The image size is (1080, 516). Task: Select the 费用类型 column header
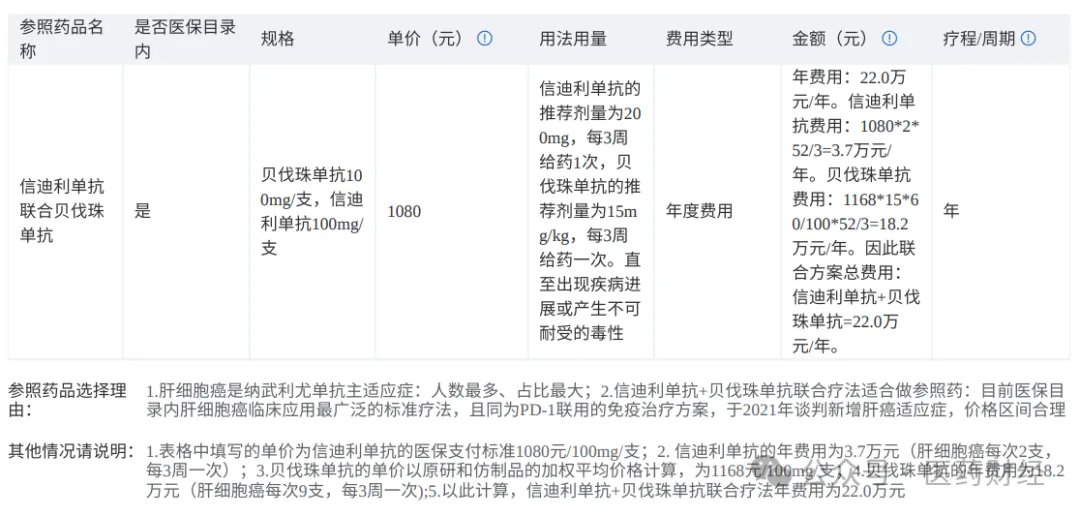point(699,39)
